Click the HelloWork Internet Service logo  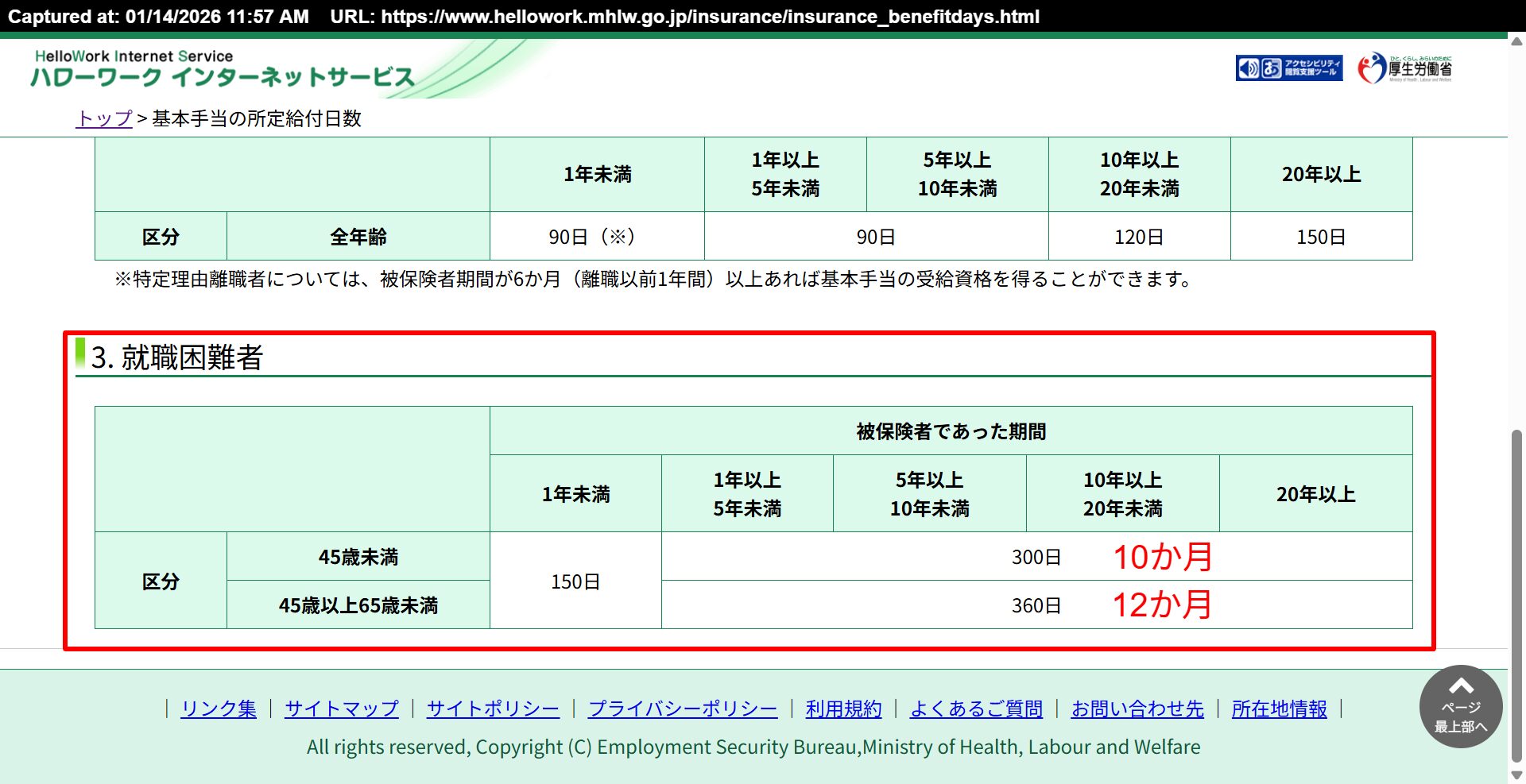pos(223,68)
